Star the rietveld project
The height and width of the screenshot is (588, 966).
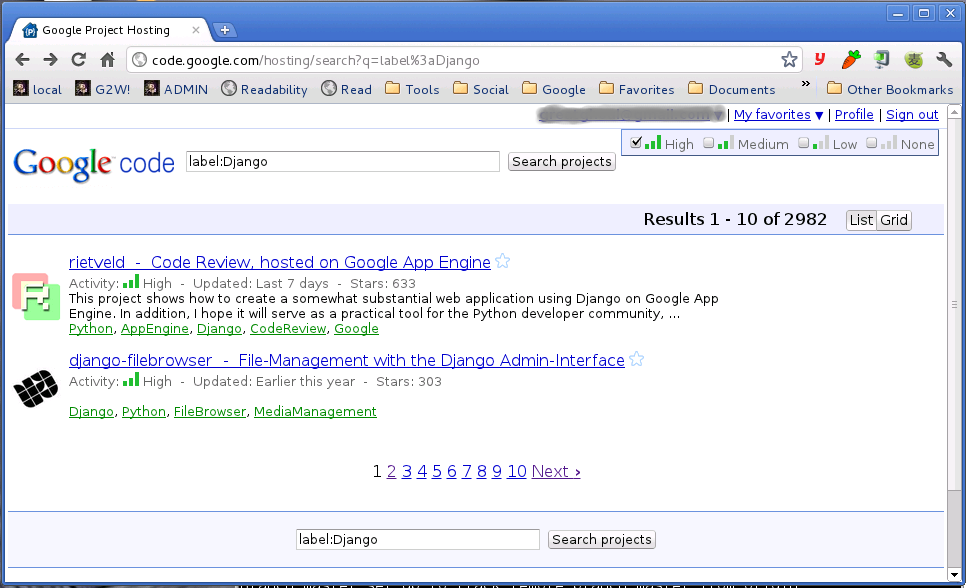coord(503,261)
